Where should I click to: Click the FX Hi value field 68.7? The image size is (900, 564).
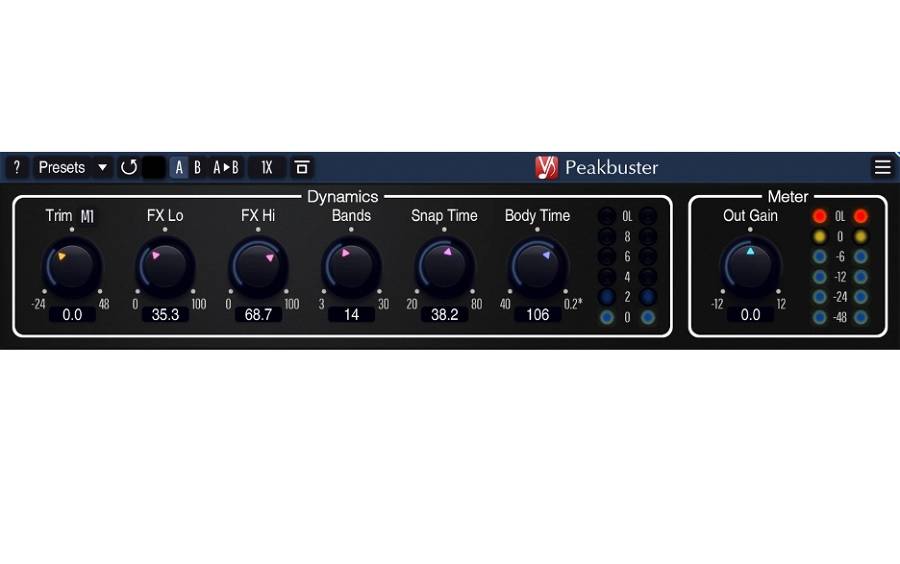click(x=258, y=314)
